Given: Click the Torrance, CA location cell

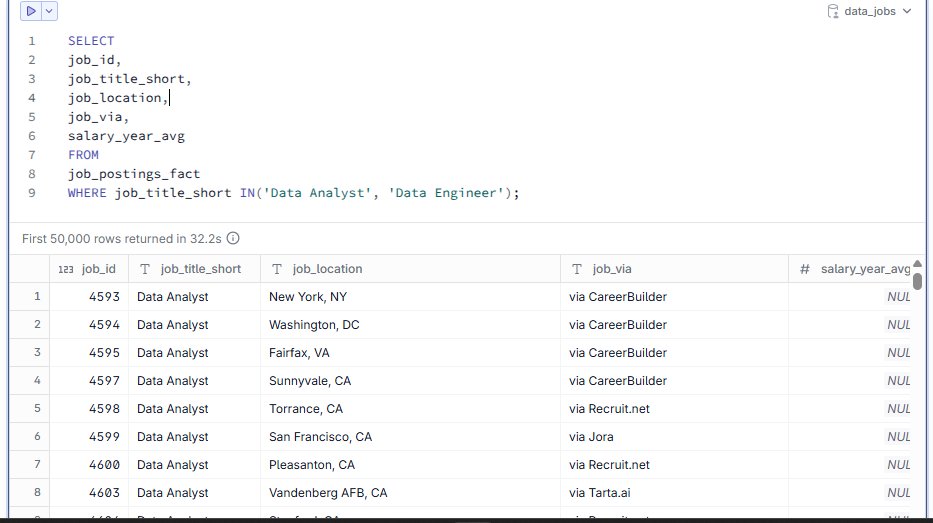Looking at the screenshot, I should (x=411, y=409).
